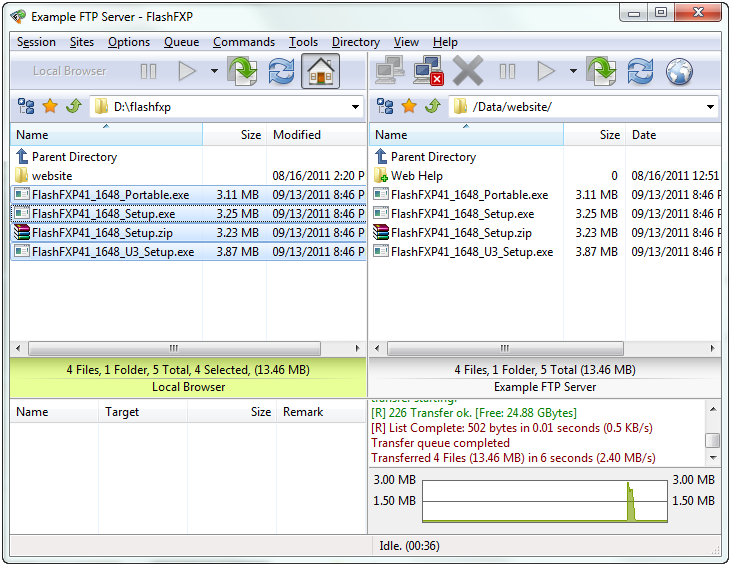Select remote FlashFXP41_1648_Portable.exe file
The image size is (730, 565).
(546, 195)
